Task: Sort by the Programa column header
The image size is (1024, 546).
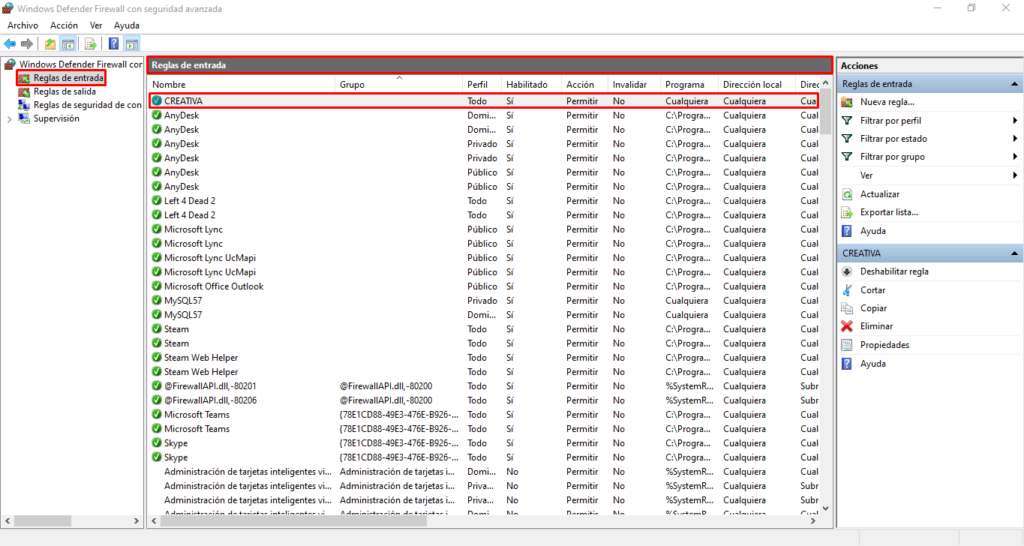Action: point(689,84)
